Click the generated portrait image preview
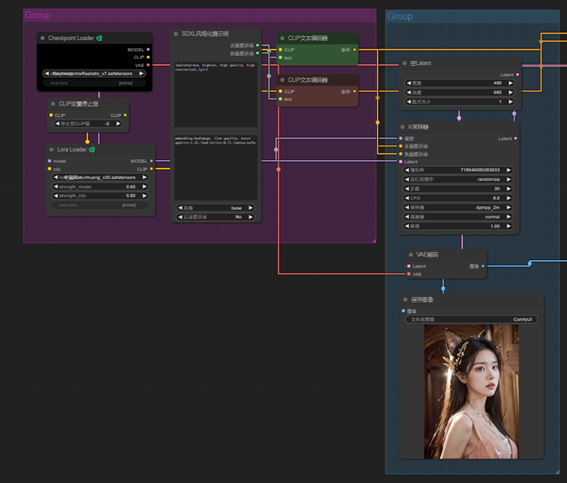567x483 pixels. (471, 392)
